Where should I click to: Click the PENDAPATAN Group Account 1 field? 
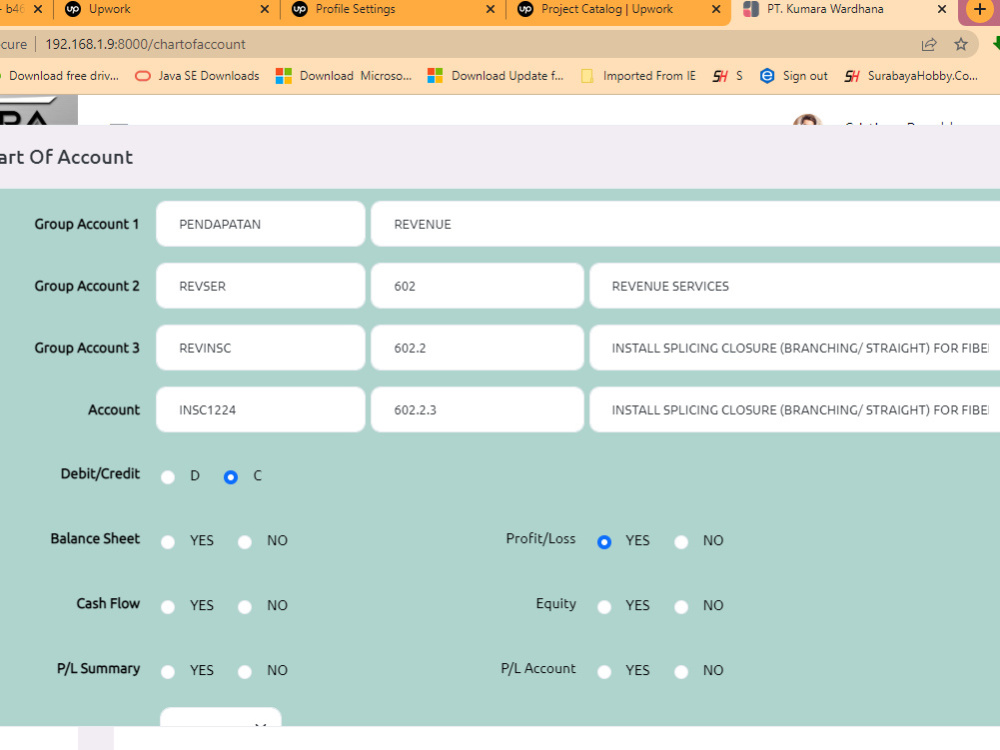[260, 224]
